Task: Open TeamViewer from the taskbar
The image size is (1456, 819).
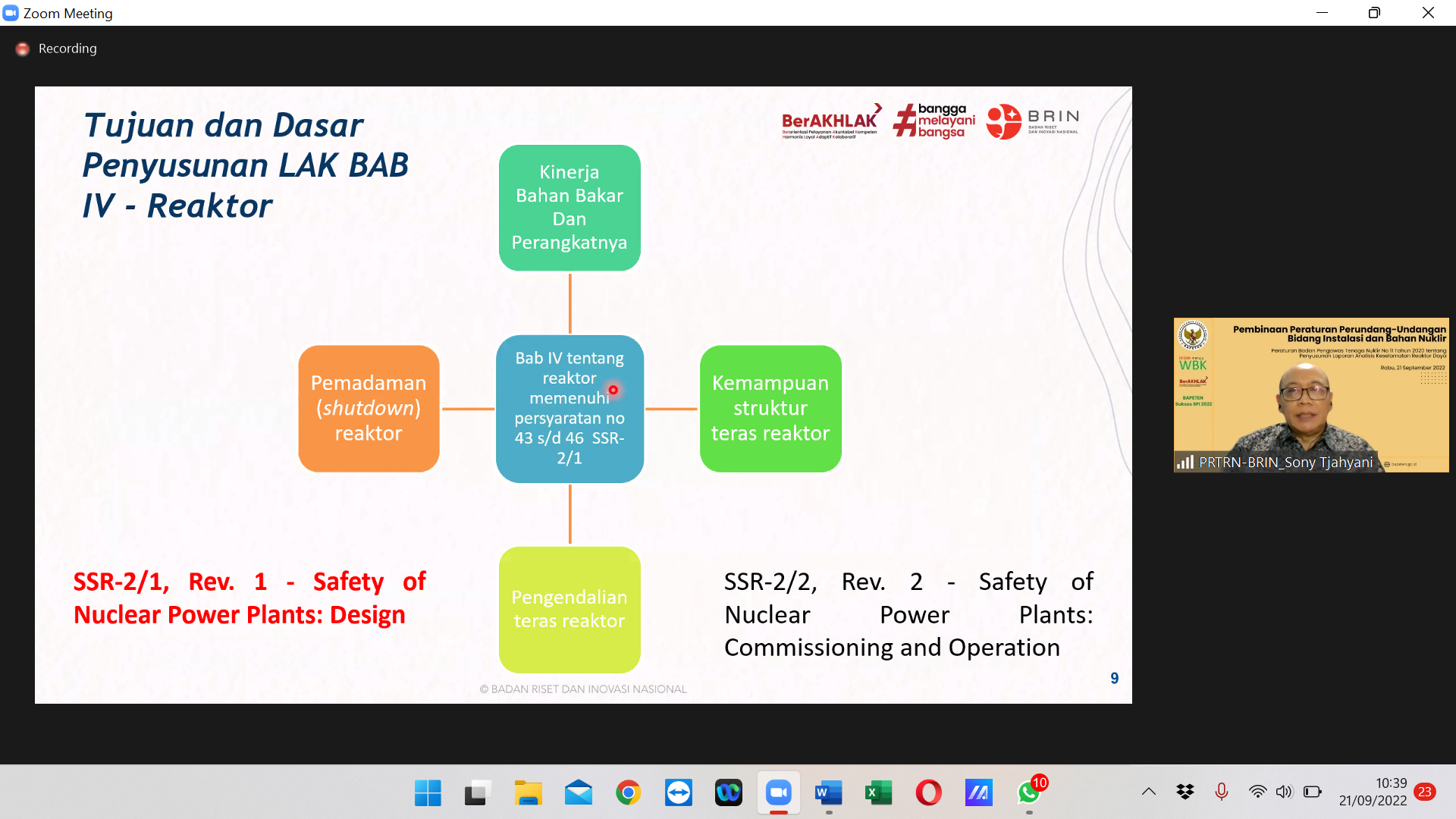Action: (678, 793)
